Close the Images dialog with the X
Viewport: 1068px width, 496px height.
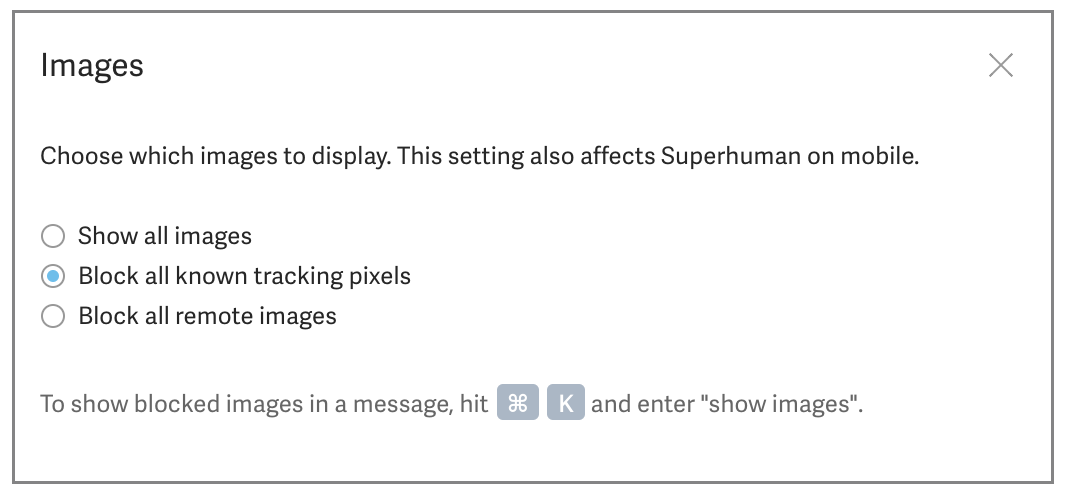1001,66
